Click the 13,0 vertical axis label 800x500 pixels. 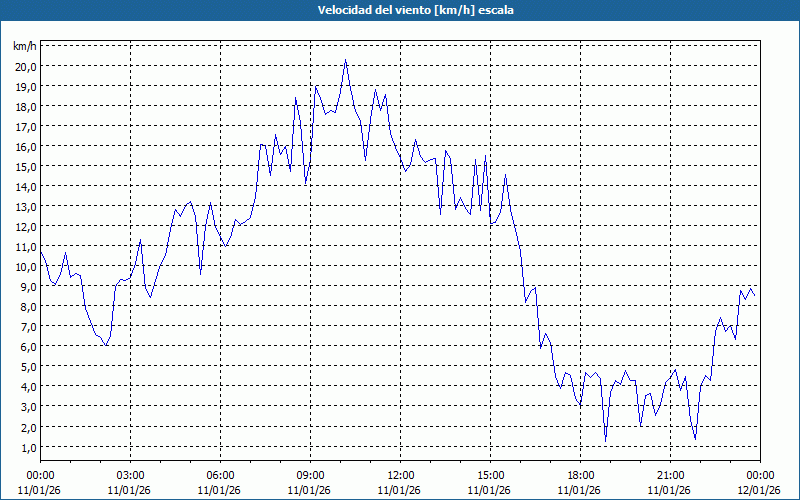(x=25, y=206)
